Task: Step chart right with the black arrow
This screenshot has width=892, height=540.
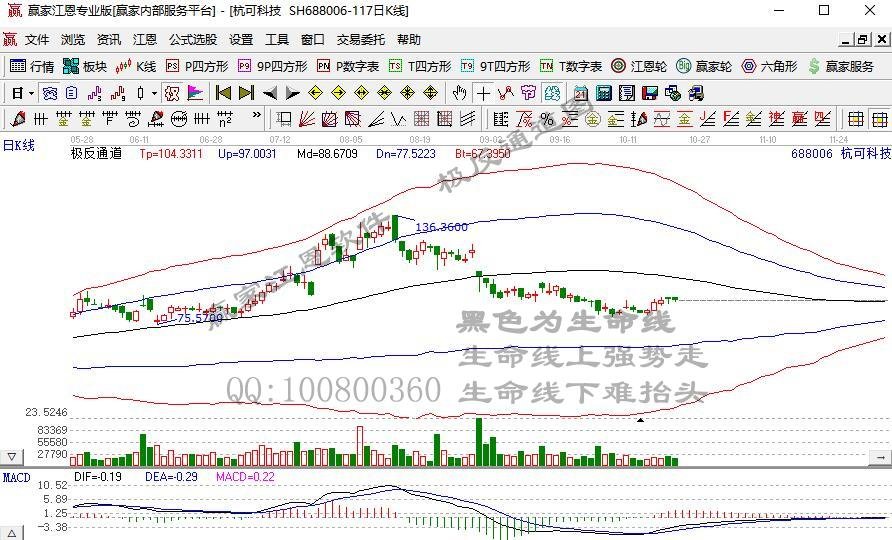Action: pyautogui.click(x=292, y=93)
